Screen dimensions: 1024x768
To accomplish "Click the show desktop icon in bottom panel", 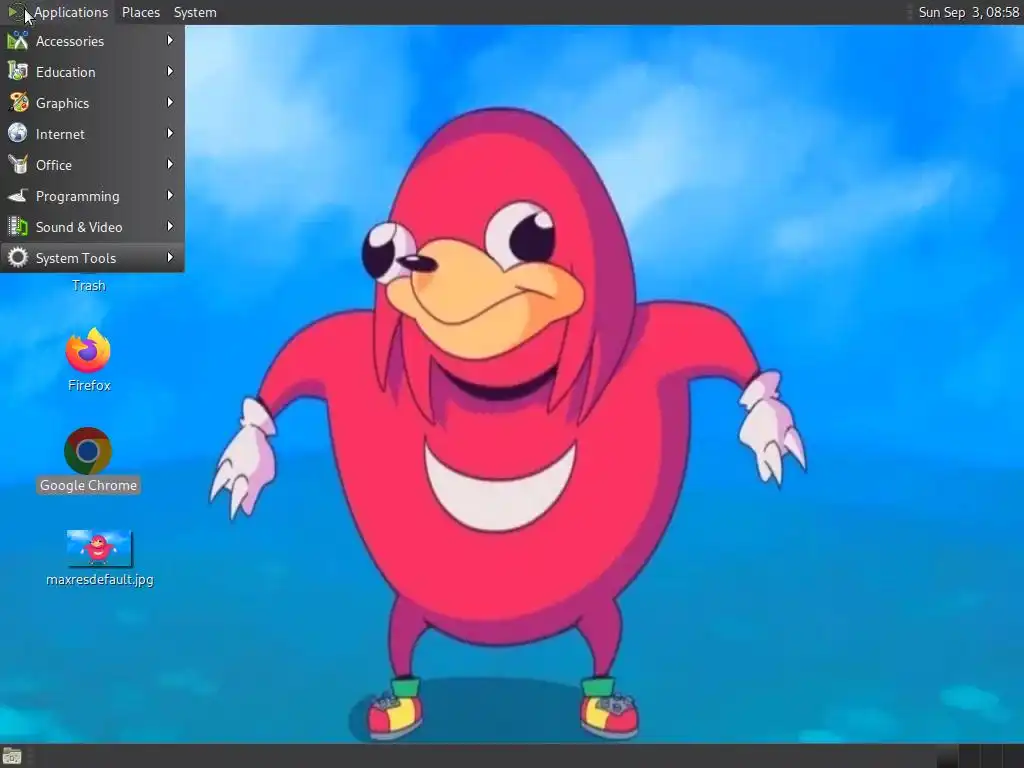I will pyautogui.click(x=12, y=756).
